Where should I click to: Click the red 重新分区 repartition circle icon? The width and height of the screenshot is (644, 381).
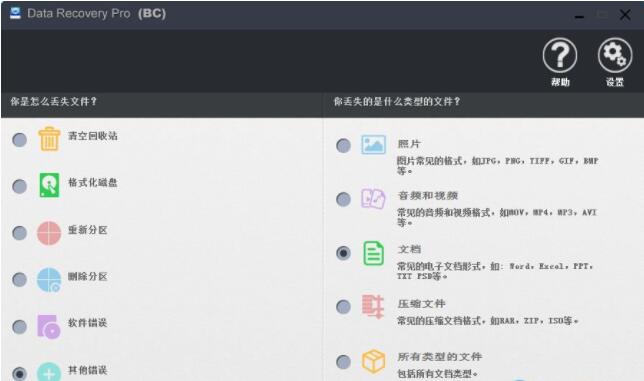(49, 233)
